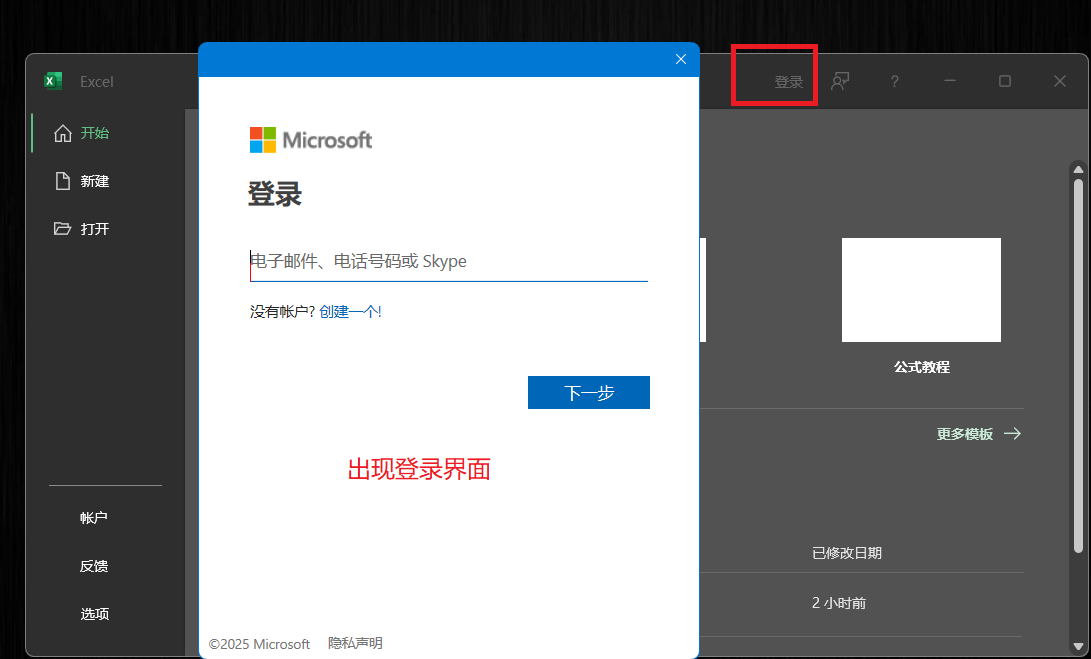Click the folder icon beside 打开
The width and height of the screenshot is (1091, 659).
click(63, 228)
